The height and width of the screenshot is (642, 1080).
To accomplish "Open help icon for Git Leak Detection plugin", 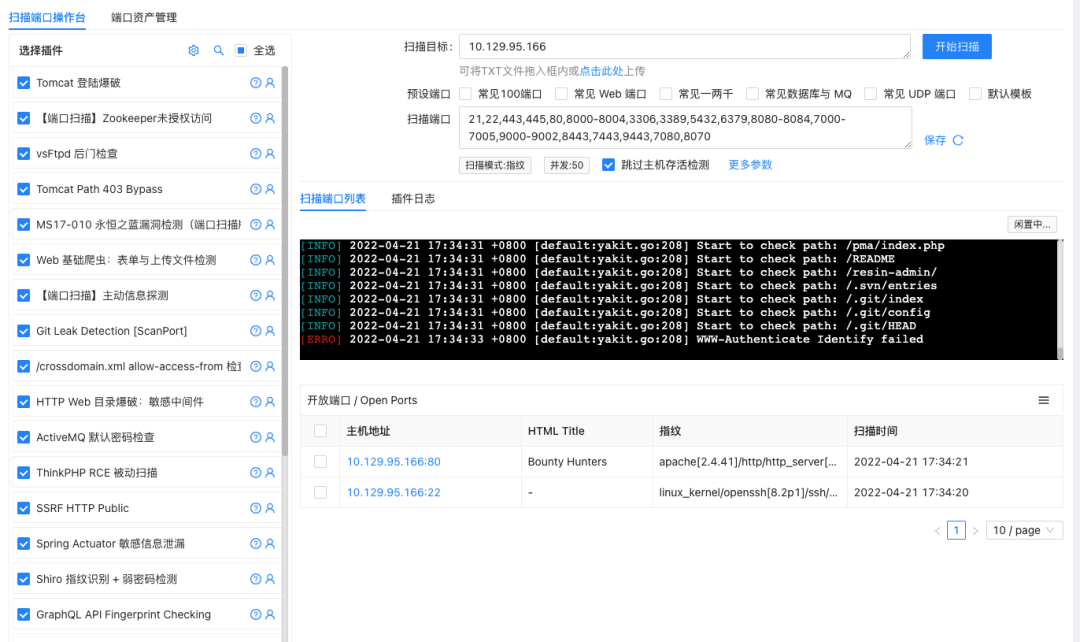I will click(x=256, y=331).
